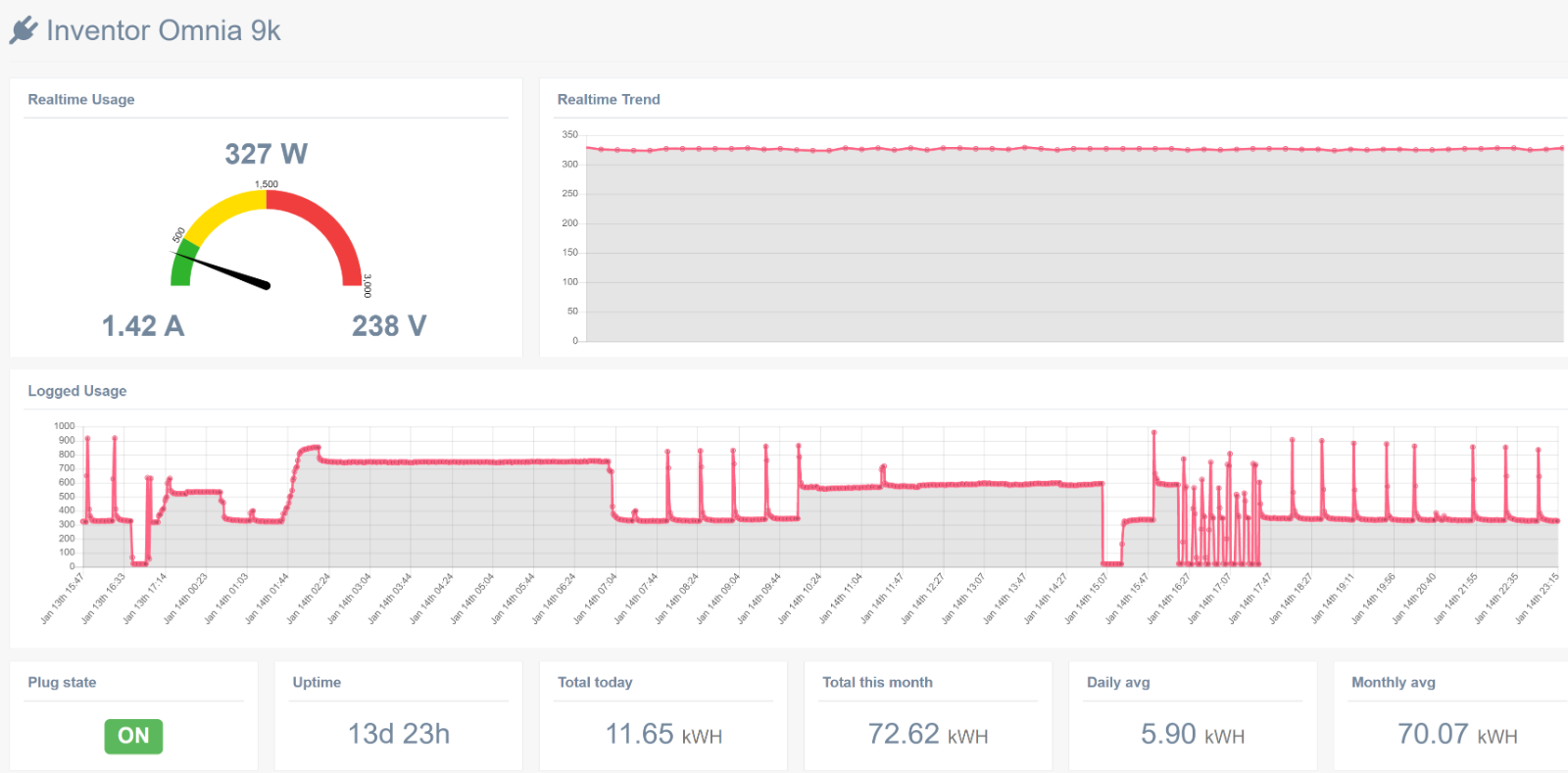The height and width of the screenshot is (773, 1568).
Task: Click the Jan 13th 15:47 time axis label
Action: (64, 599)
